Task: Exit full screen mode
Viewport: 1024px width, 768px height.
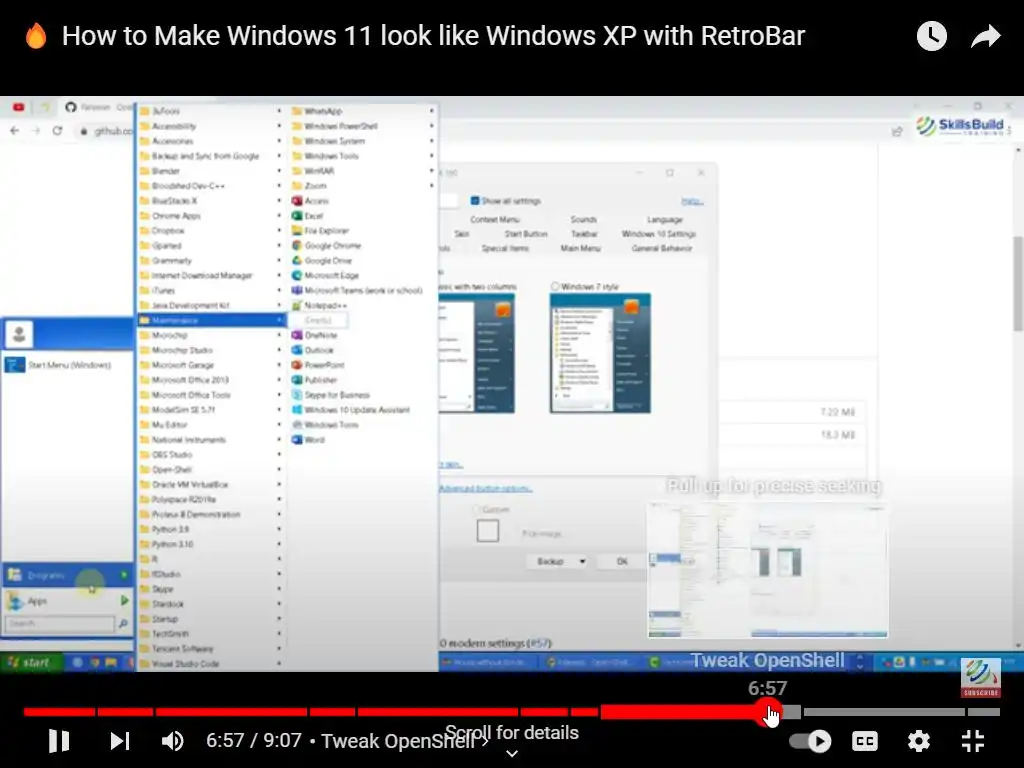Action: point(972,741)
